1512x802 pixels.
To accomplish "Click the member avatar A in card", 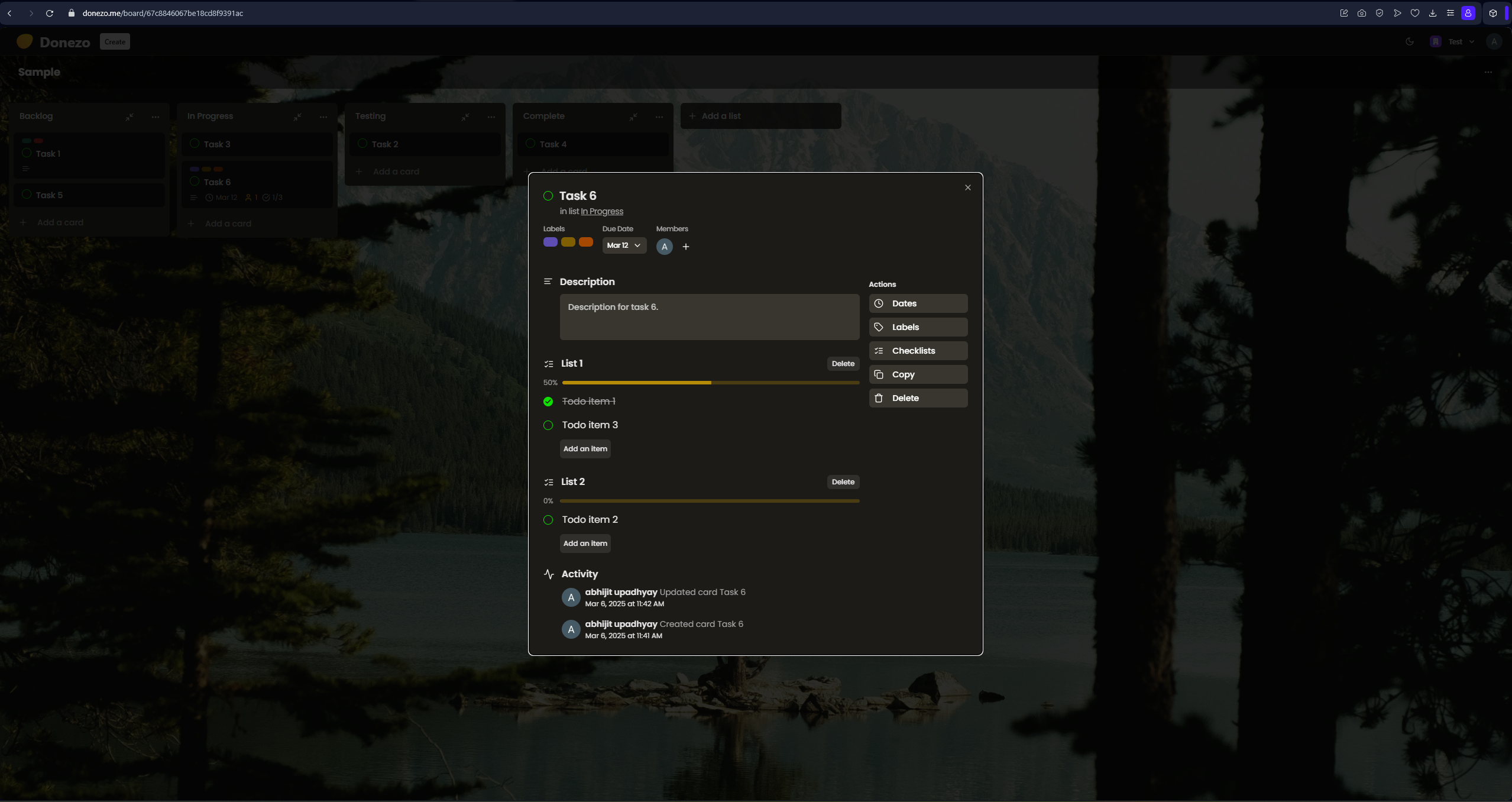I will click(x=665, y=247).
